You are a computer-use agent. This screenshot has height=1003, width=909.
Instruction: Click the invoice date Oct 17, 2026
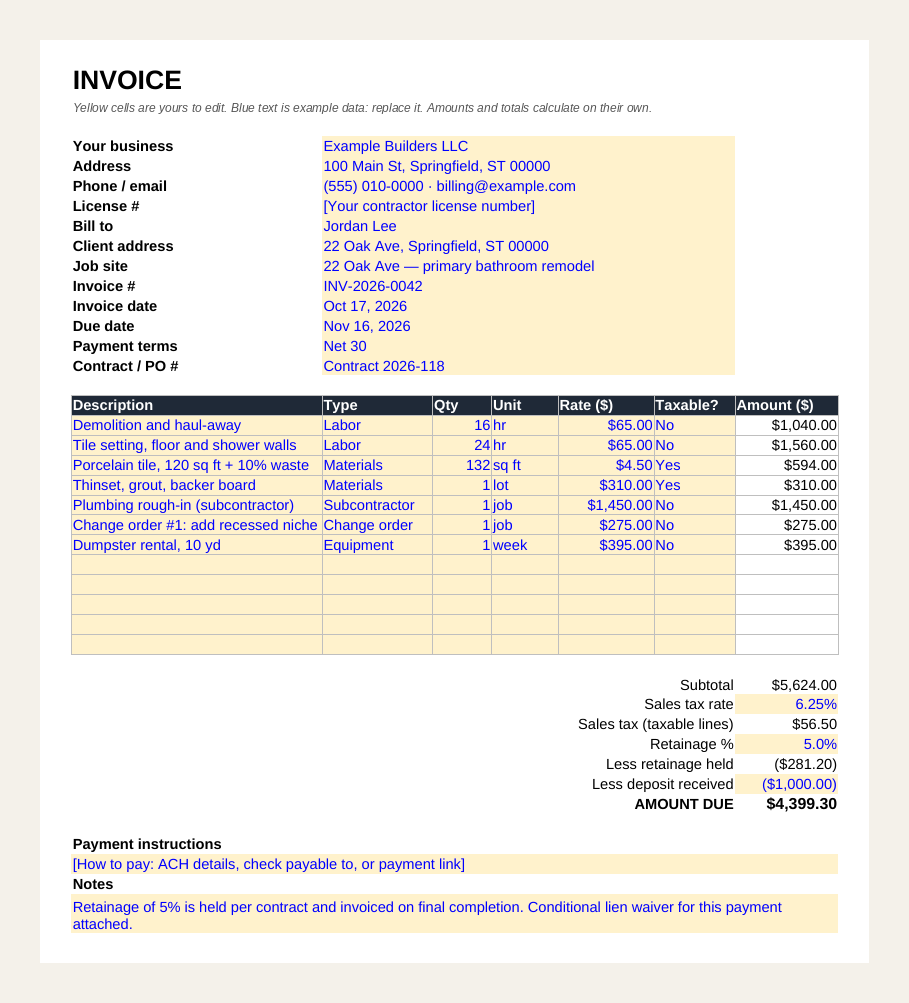[x=528, y=306]
